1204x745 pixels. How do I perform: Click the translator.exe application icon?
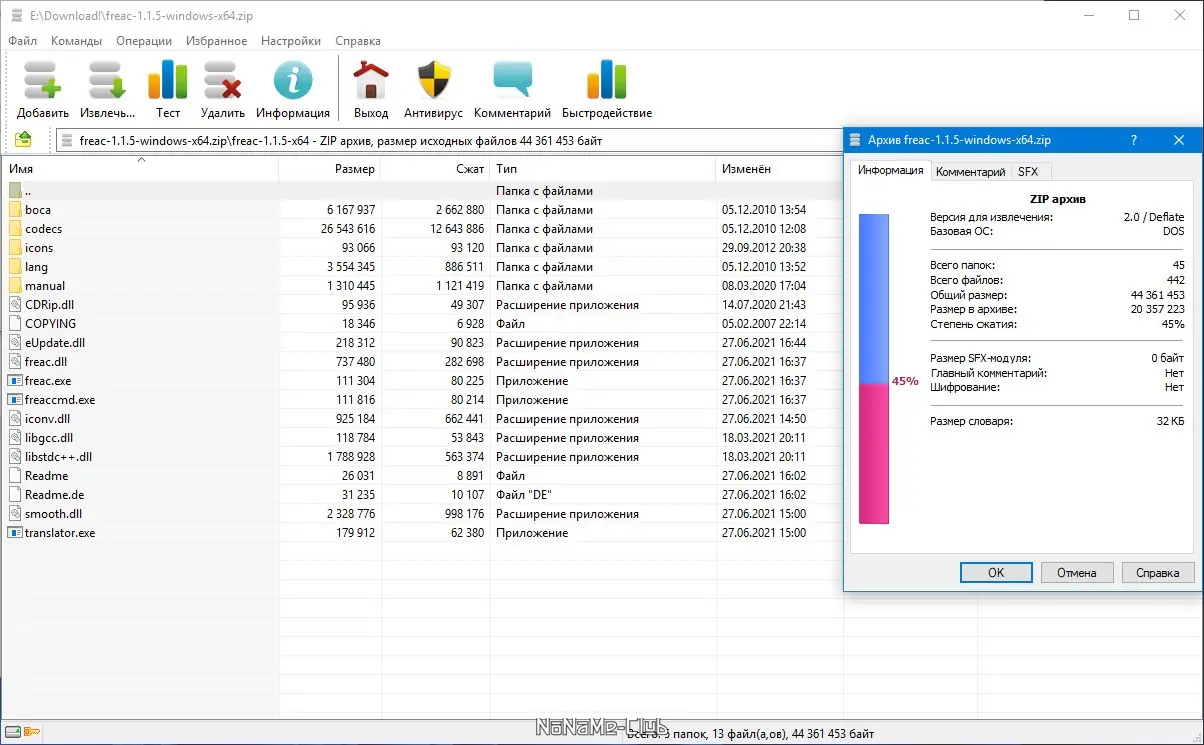pos(15,532)
